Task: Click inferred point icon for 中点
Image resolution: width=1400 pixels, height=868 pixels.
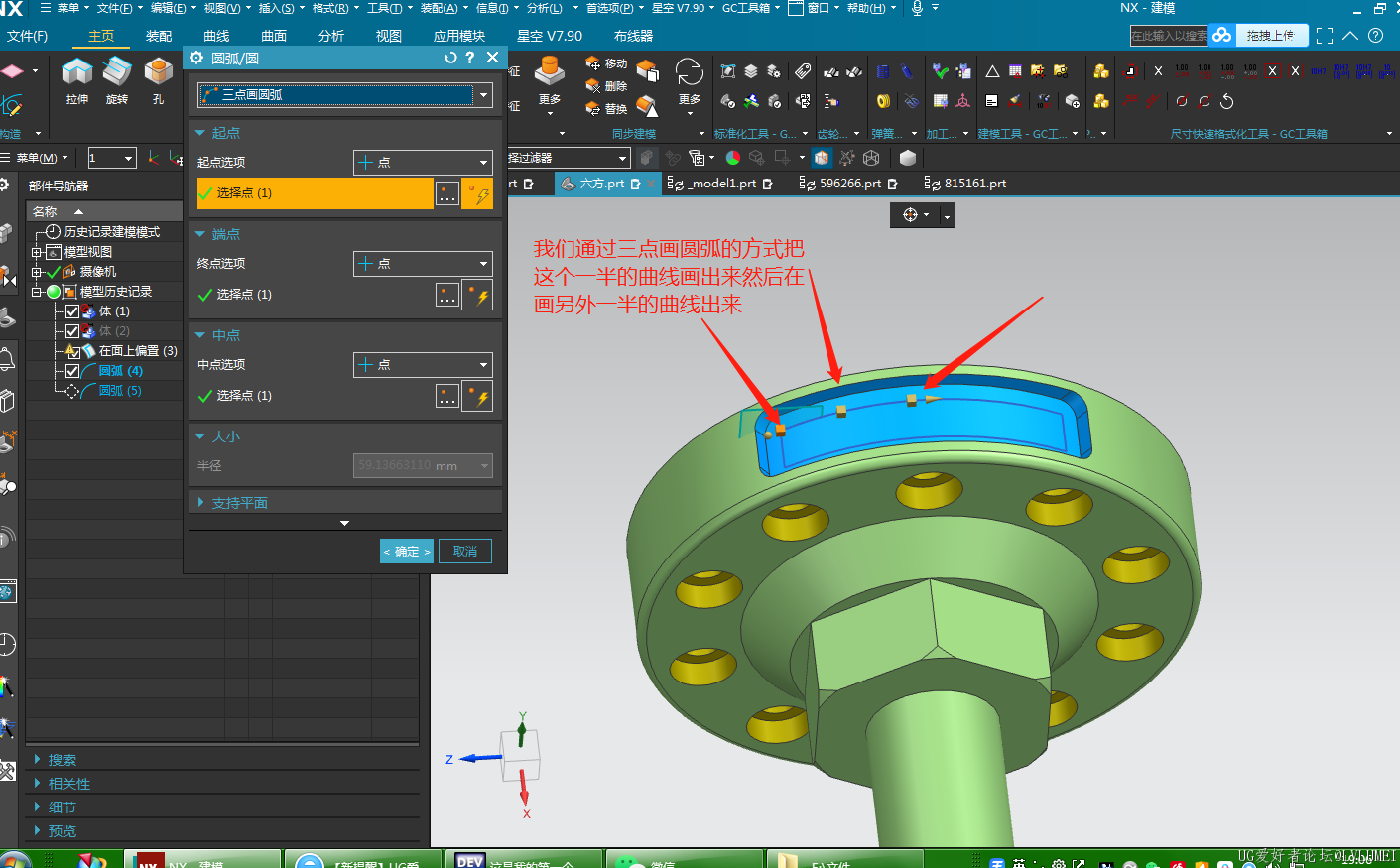Action: click(x=478, y=396)
